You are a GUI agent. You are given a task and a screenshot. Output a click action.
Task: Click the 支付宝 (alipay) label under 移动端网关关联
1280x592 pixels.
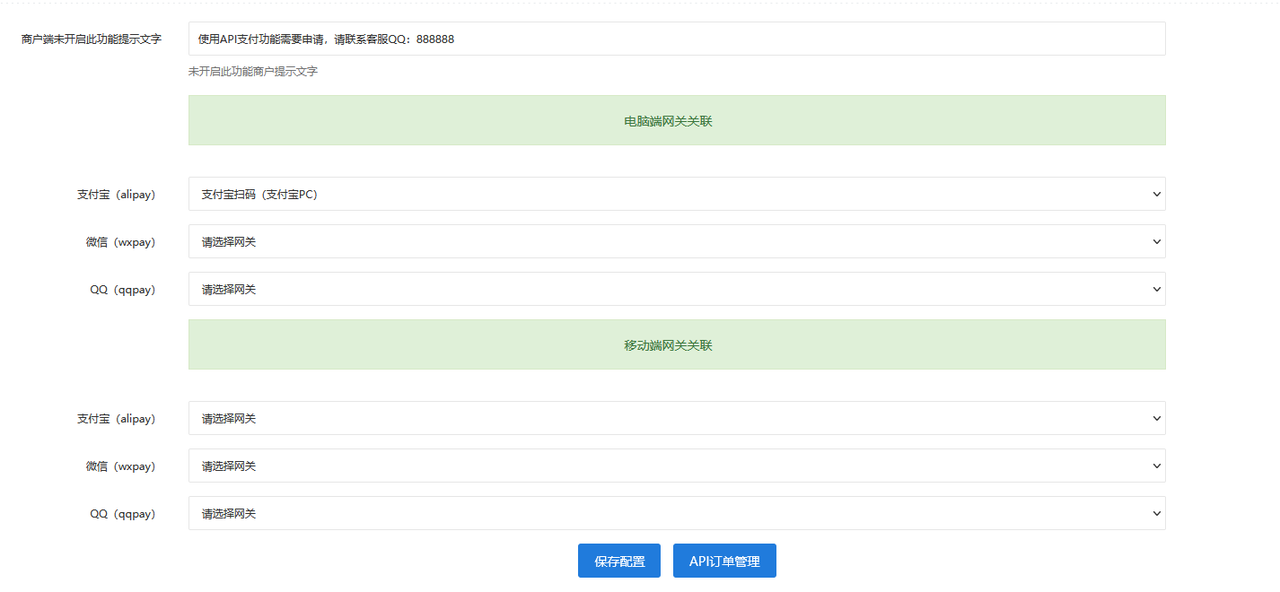point(116,418)
